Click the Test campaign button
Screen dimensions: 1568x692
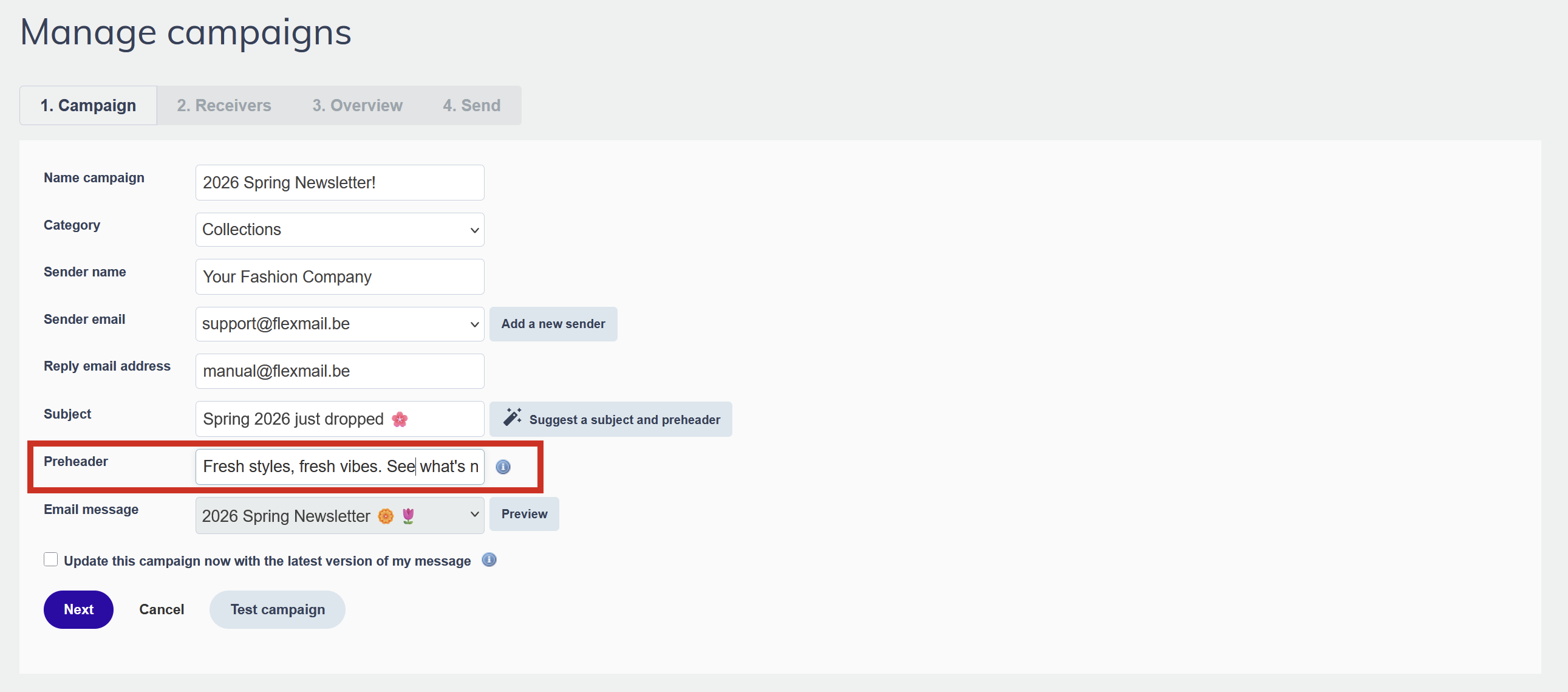pos(277,609)
